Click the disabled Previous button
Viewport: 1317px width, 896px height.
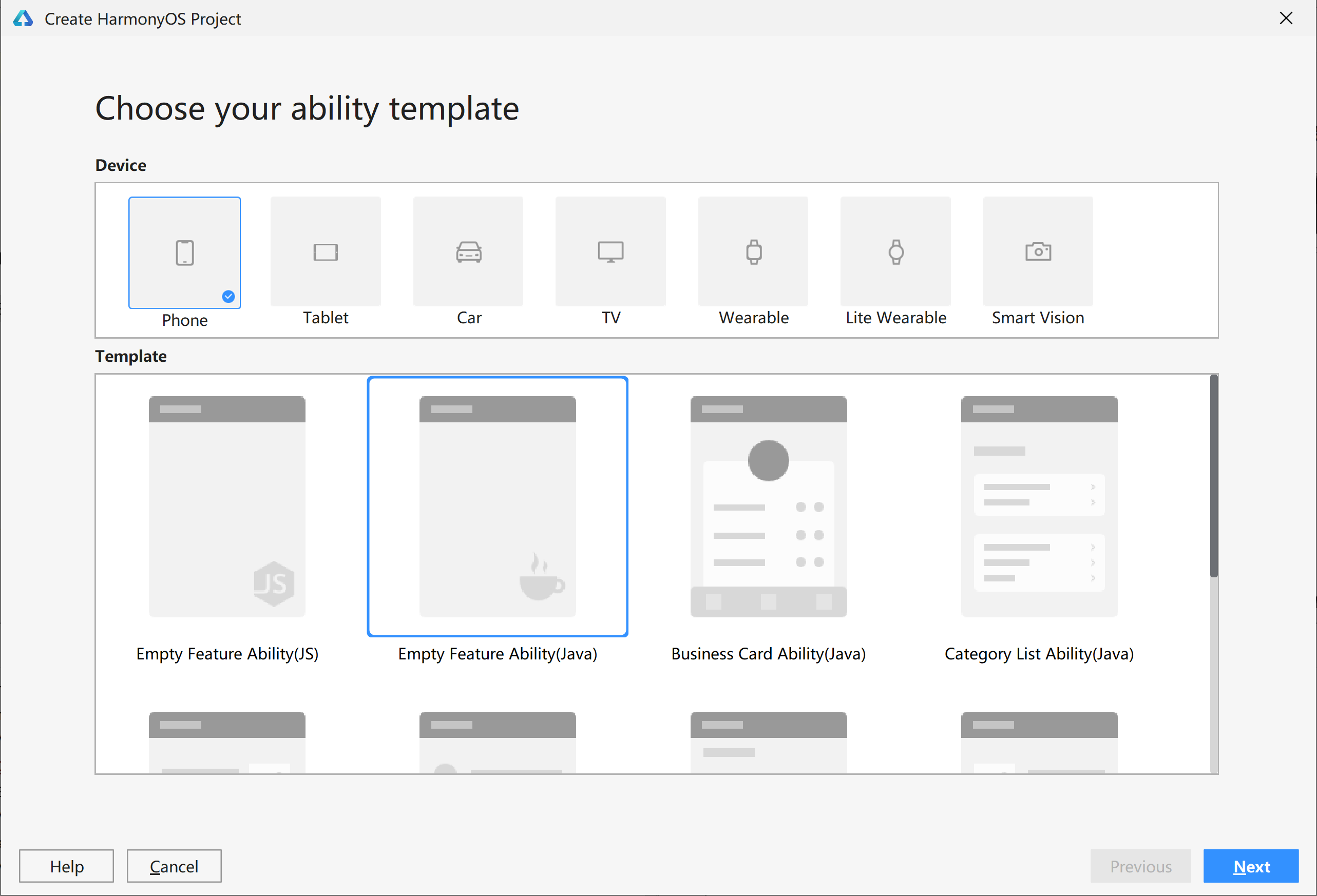click(1141, 866)
